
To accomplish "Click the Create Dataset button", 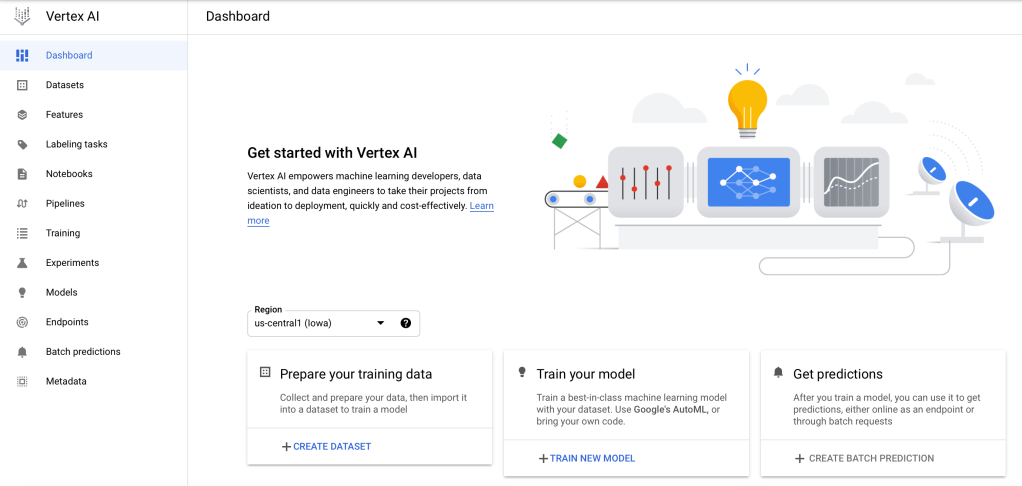I will [326, 446].
